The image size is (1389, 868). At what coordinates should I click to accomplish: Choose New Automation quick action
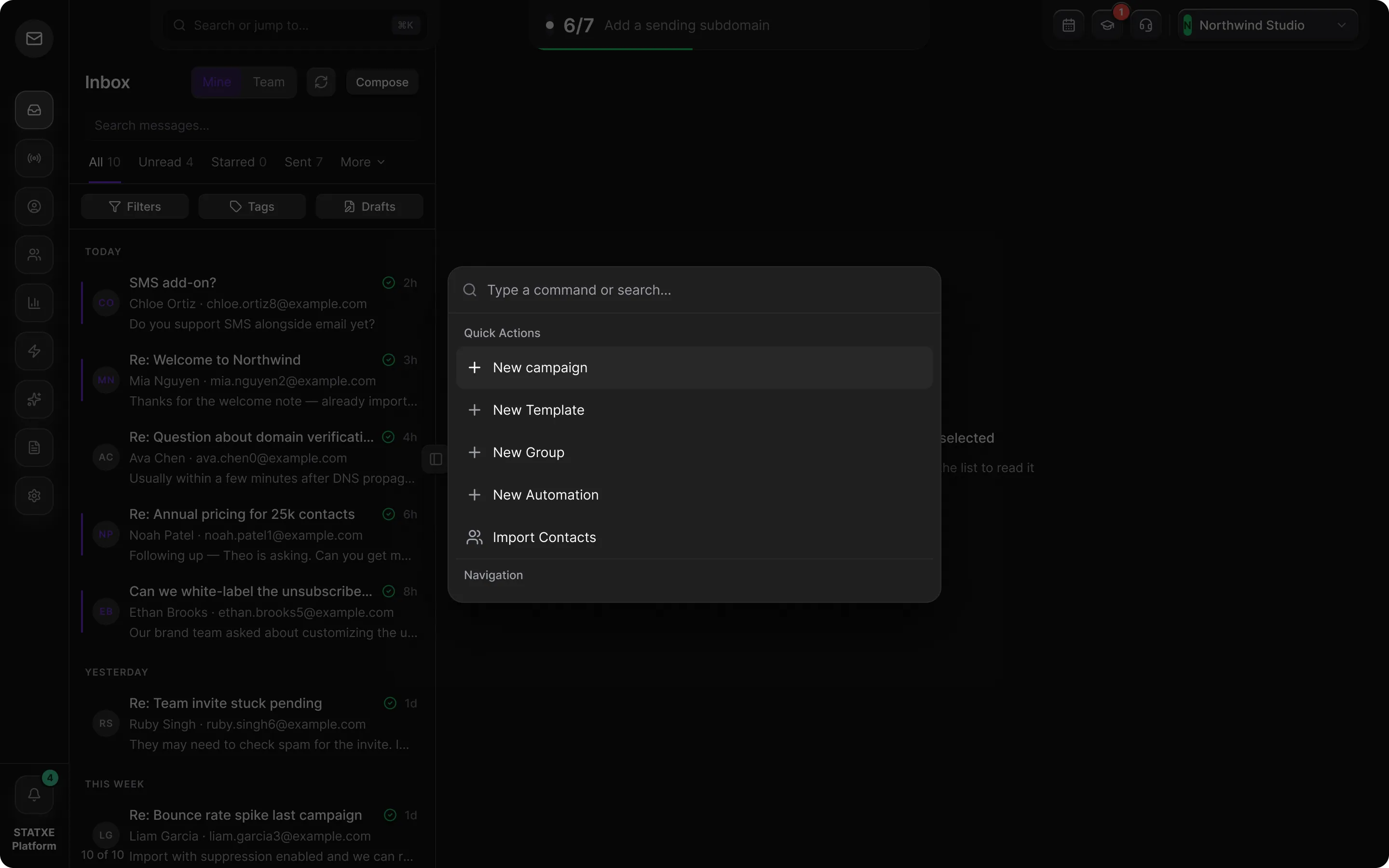(694, 495)
